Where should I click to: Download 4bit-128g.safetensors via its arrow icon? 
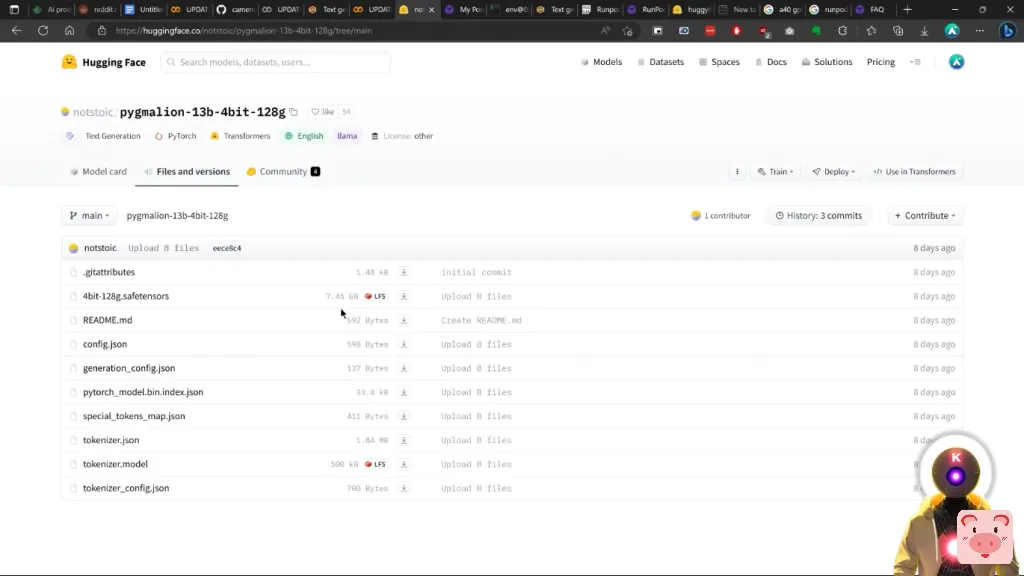click(x=404, y=296)
